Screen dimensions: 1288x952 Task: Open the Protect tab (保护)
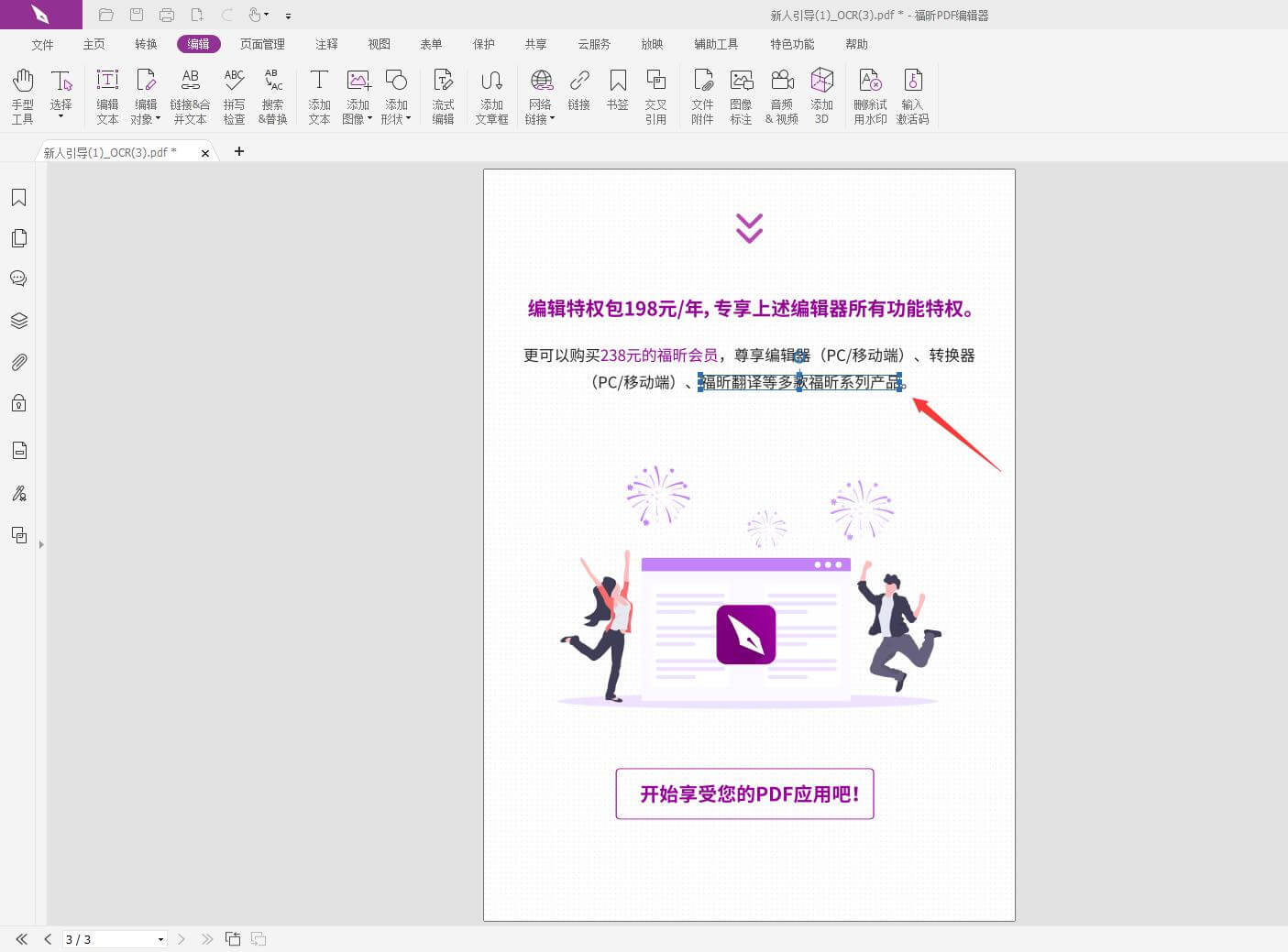click(x=483, y=44)
